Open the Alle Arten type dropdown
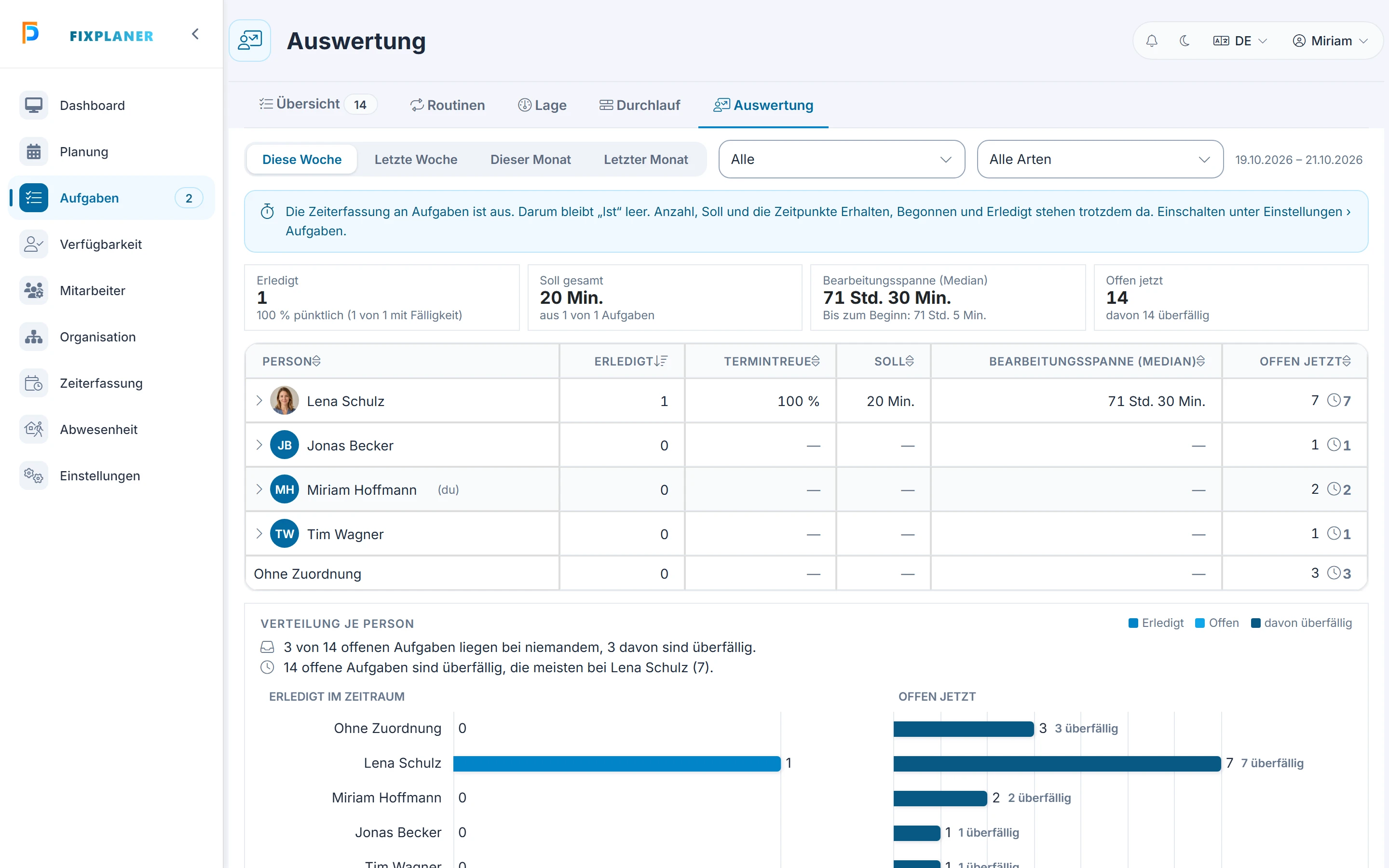 [1100, 160]
